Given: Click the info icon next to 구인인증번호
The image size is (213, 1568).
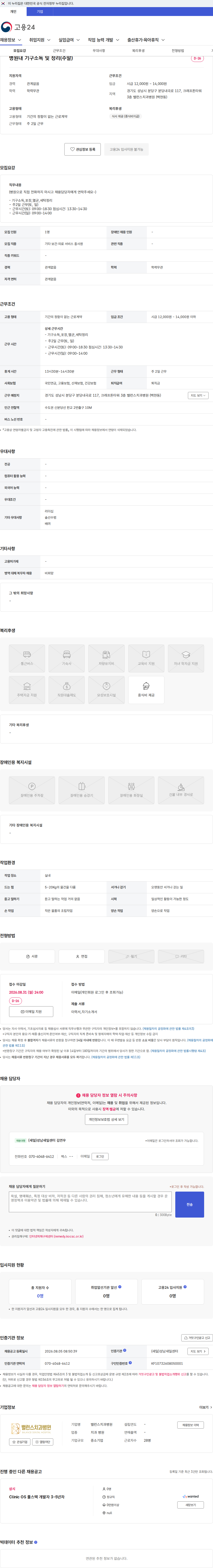Looking at the screenshot, I should 130,1363.
